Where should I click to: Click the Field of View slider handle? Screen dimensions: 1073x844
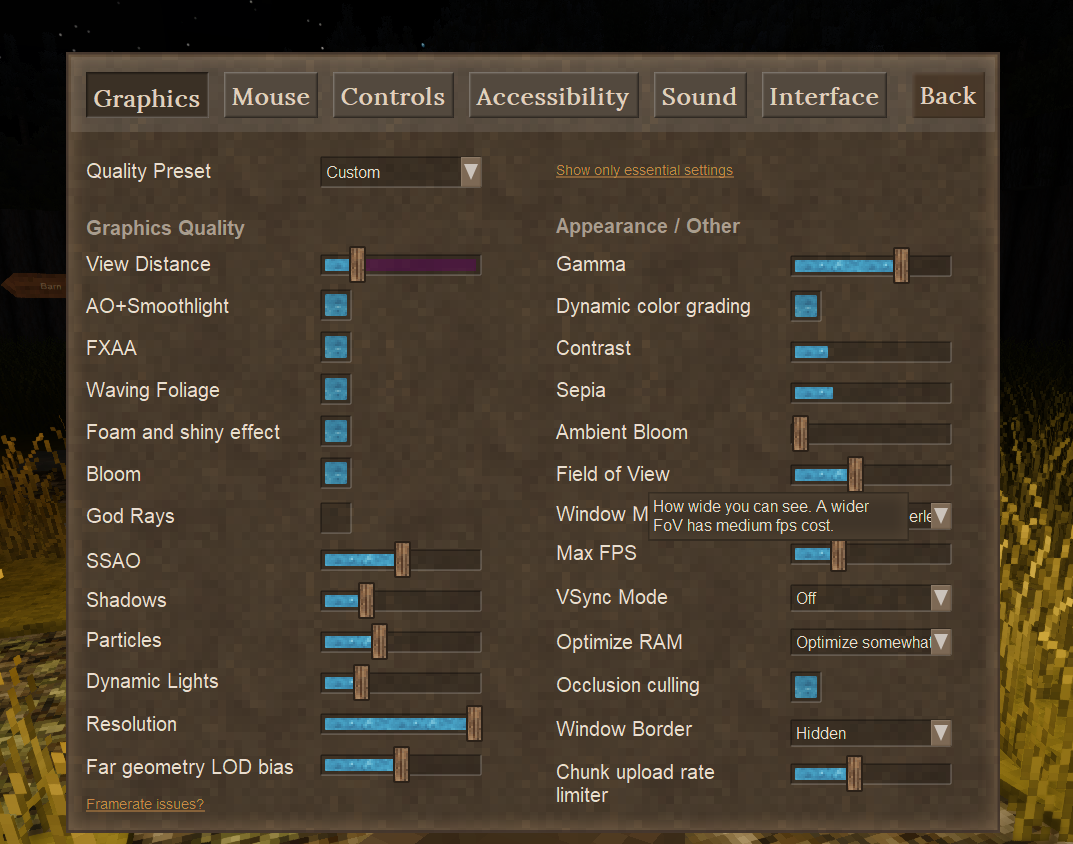click(x=855, y=474)
